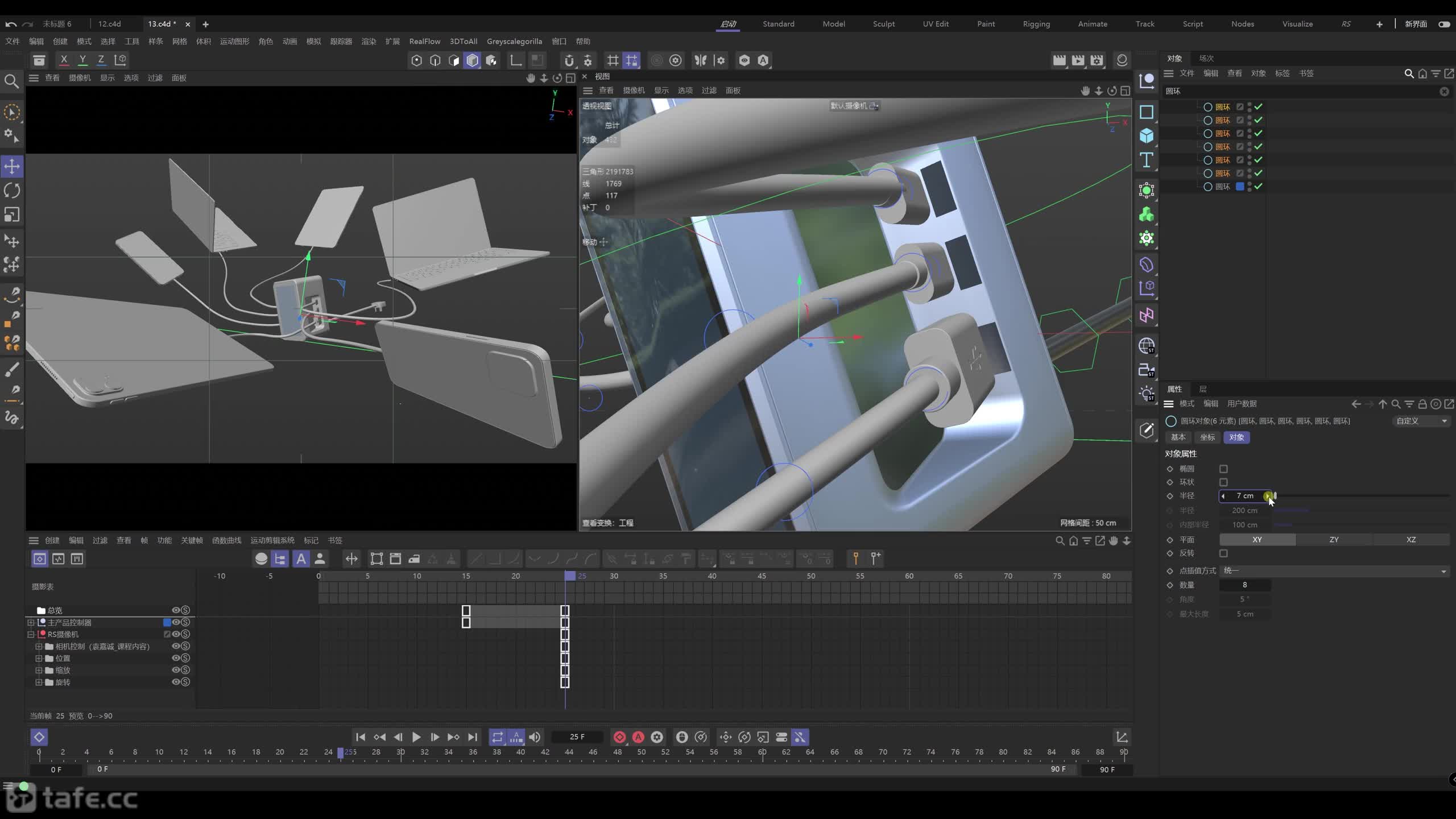Click the record active objects keyframe button
Image resolution: width=1456 pixels, height=819 pixels.
[x=619, y=737]
